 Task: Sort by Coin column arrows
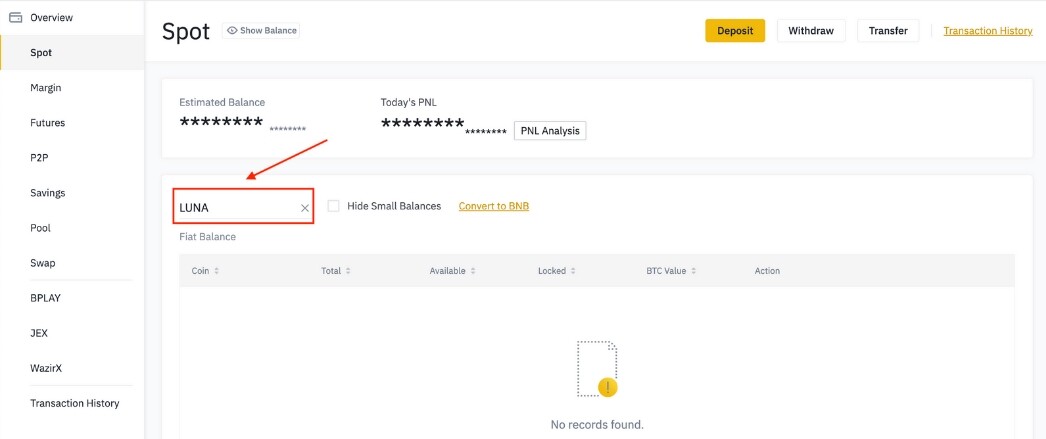(216, 271)
